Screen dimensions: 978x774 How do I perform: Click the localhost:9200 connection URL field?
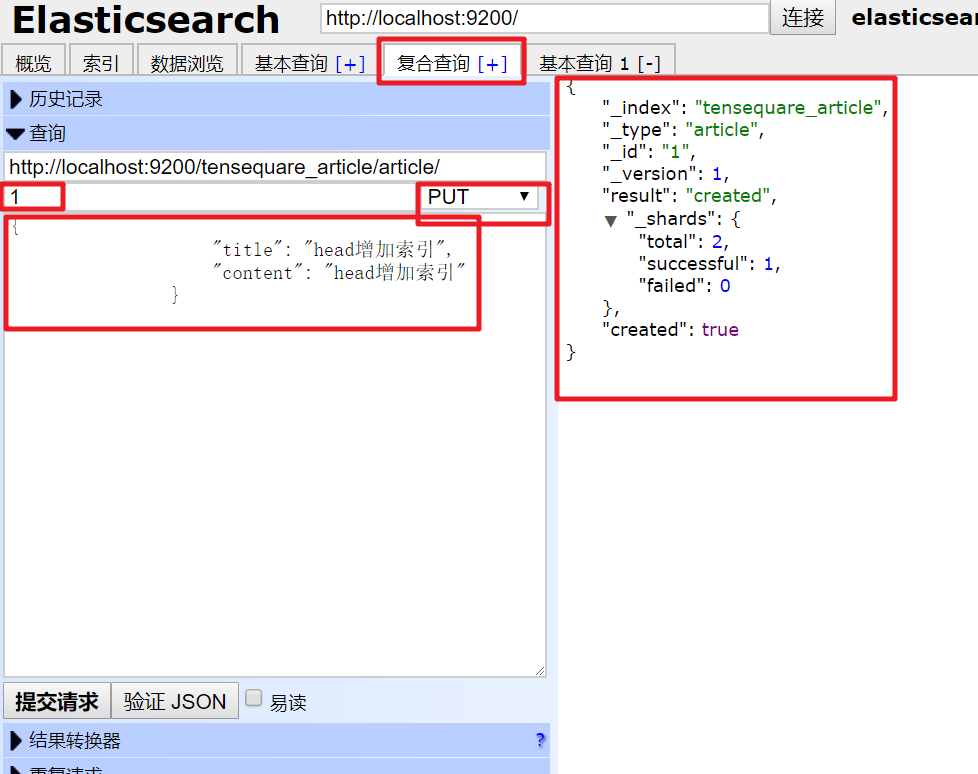tap(544, 18)
